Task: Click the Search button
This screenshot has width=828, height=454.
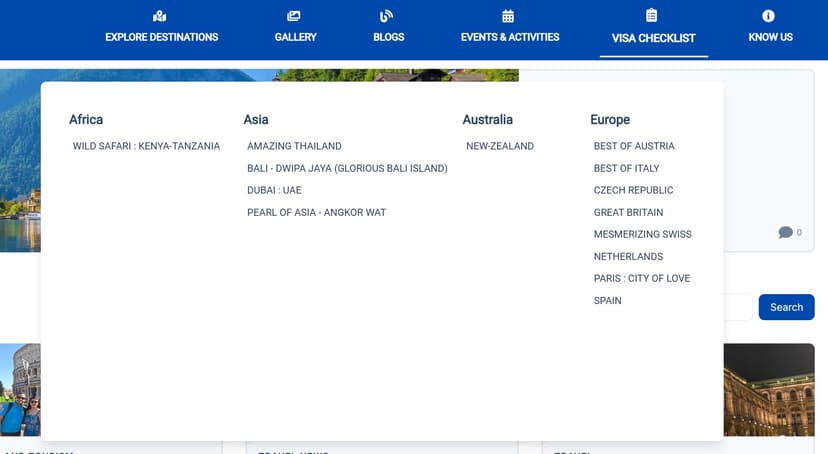Action: pyautogui.click(x=786, y=307)
